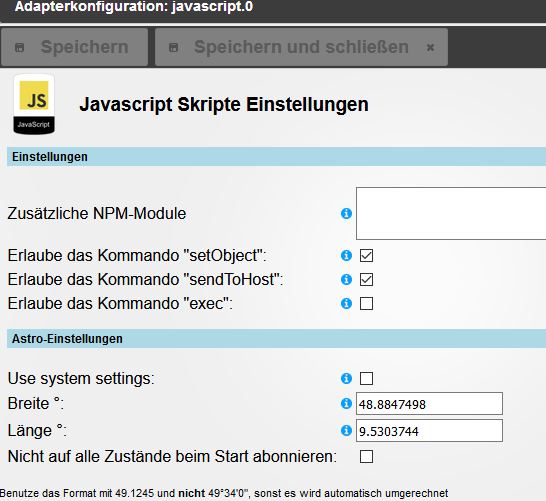Click into the Zusätzliche NPM-Module text area
Screen dimensions: 546x501
coord(451,213)
